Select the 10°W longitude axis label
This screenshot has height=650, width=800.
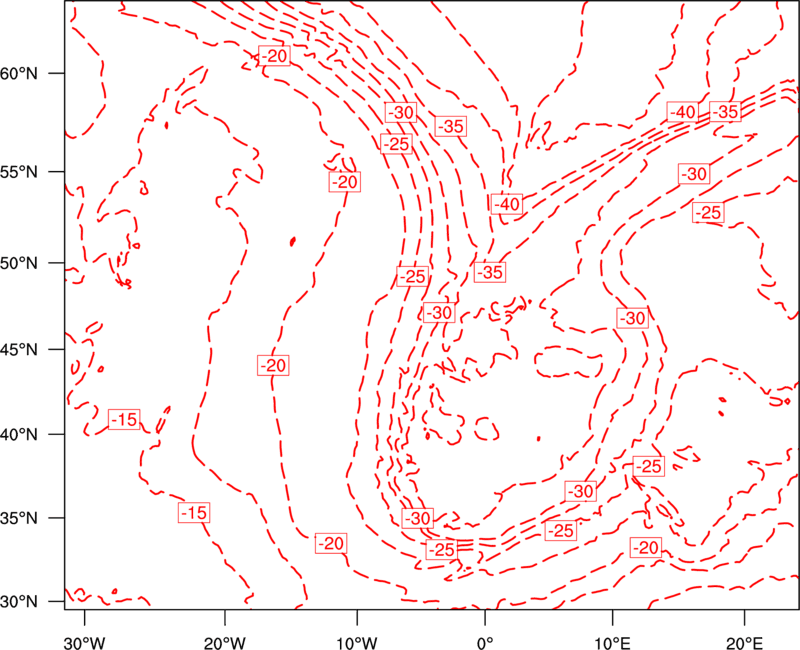pyautogui.click(x=357, y=642)
